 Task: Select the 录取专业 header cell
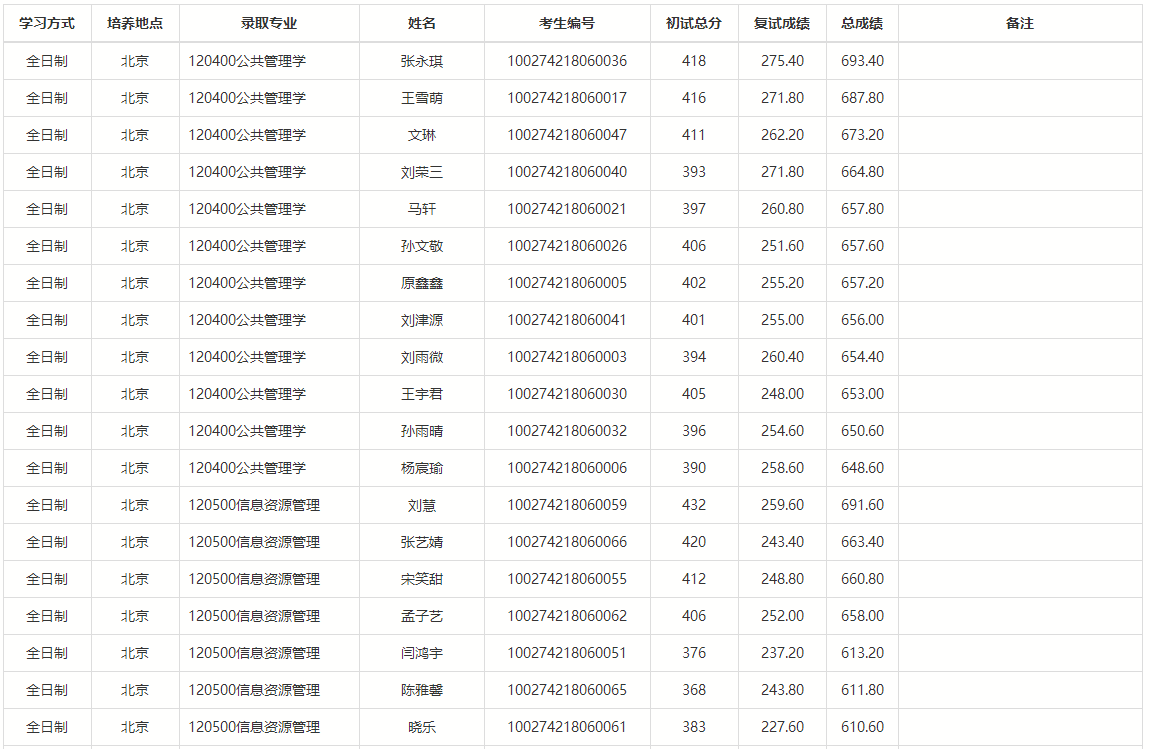point(269,23)
